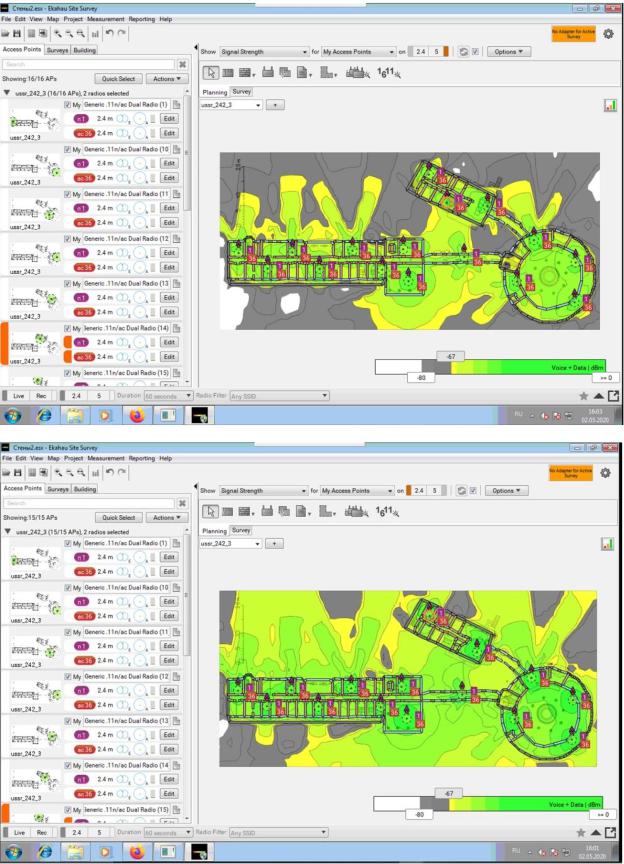Click the settings gear in bottom window
This screenshot has height=864, width=624.
click(606, 473)
